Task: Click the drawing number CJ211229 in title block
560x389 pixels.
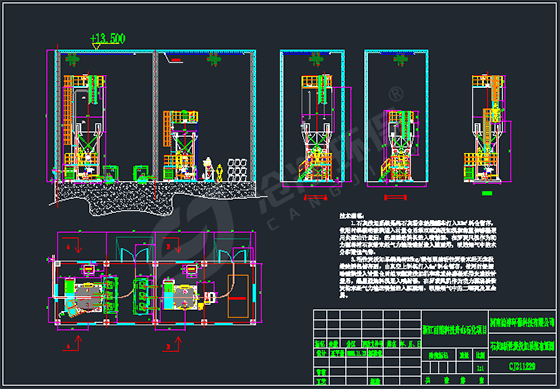Action: (521, 366)
